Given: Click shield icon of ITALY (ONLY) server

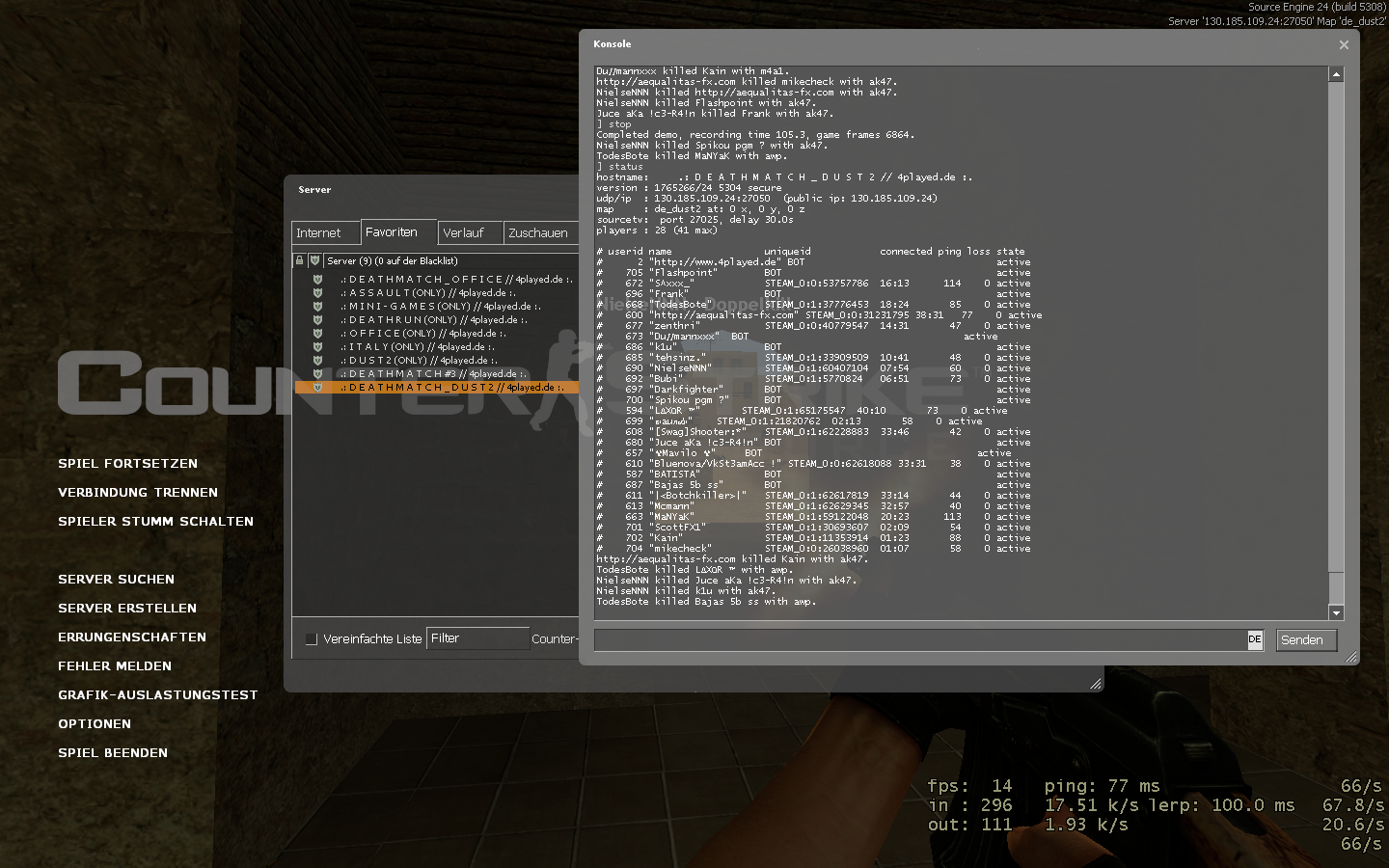Looking at the screenshot, I should (317, 347).
